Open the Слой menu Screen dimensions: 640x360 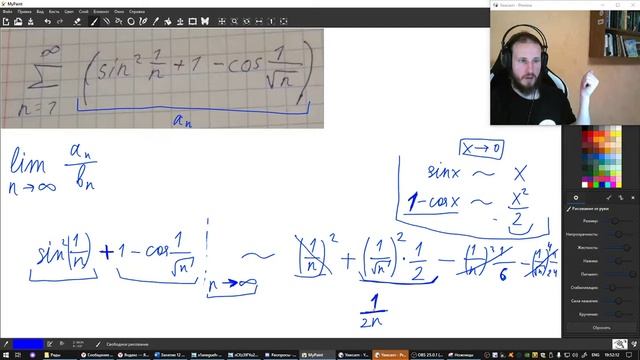point(84,12)
